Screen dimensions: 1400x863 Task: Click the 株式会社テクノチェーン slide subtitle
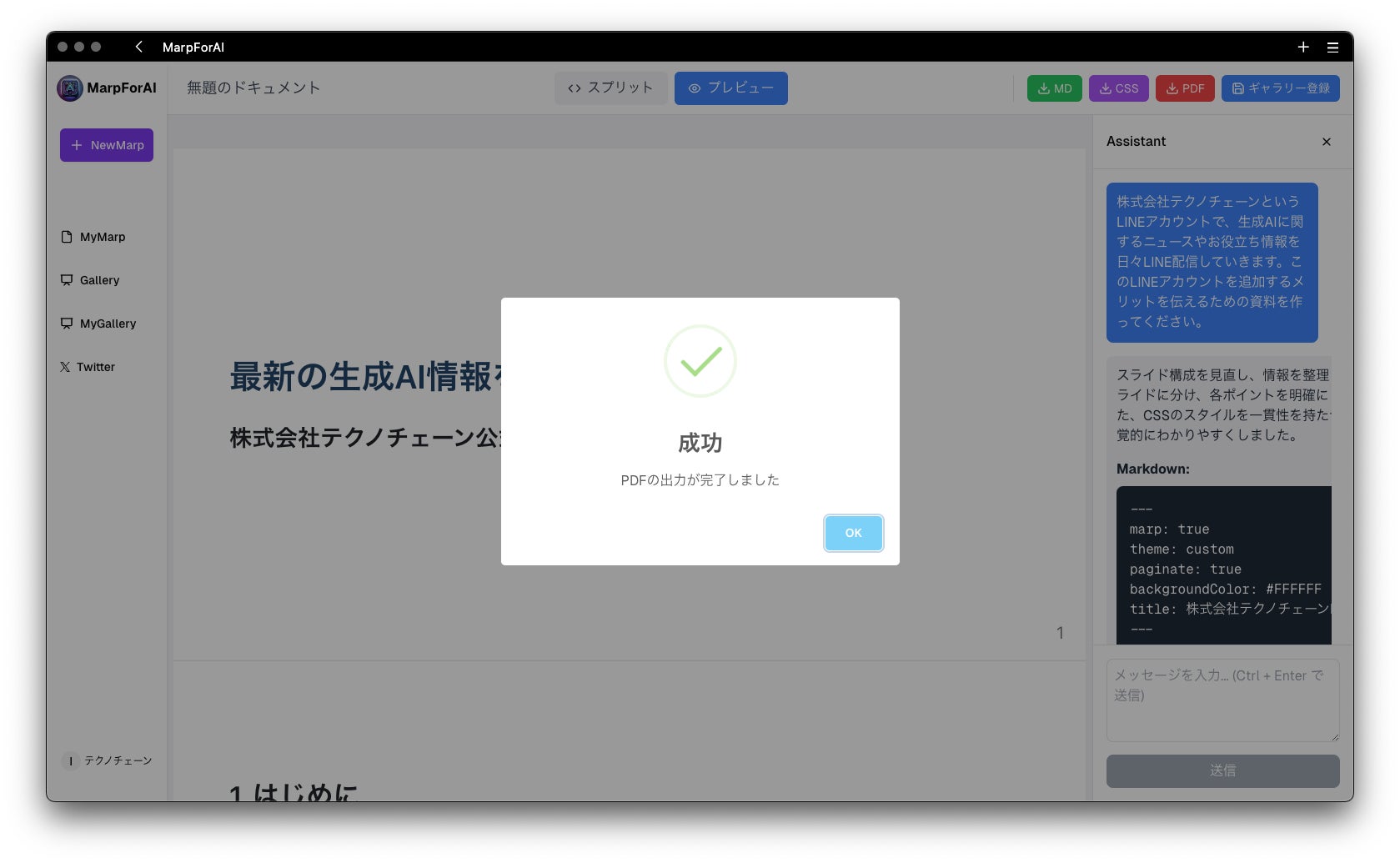coord(365,438)
